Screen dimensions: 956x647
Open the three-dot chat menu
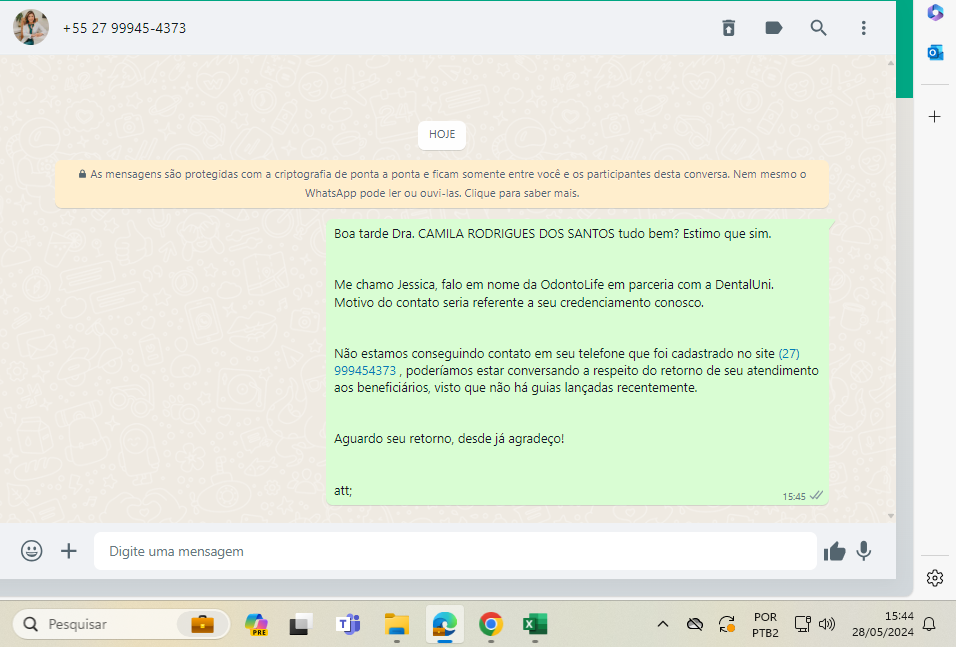click(x=863, y=28)
